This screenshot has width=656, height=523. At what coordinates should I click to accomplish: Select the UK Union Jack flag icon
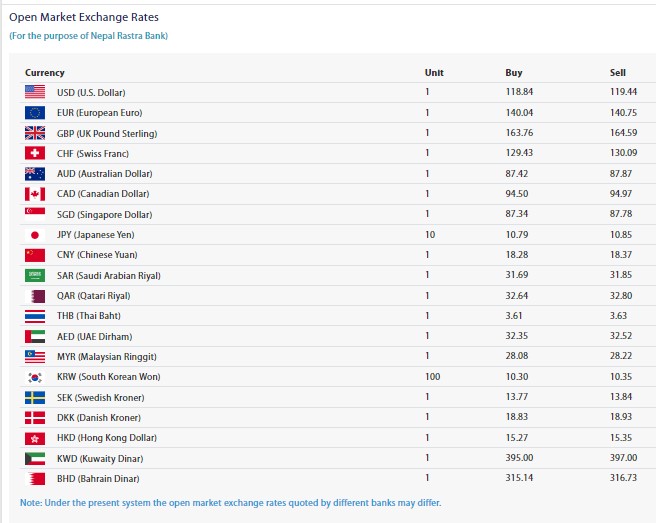pyautogui.click(x=35, y=133)
